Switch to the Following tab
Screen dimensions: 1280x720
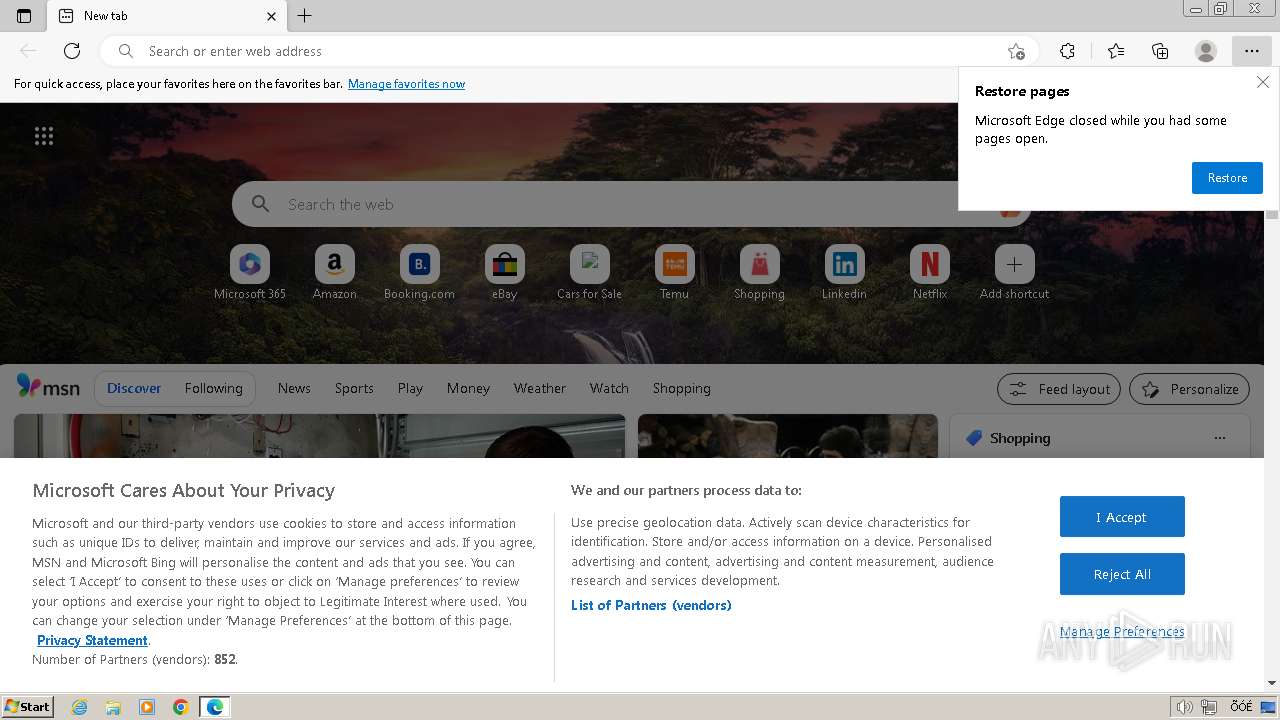click(x=213, y=388)
